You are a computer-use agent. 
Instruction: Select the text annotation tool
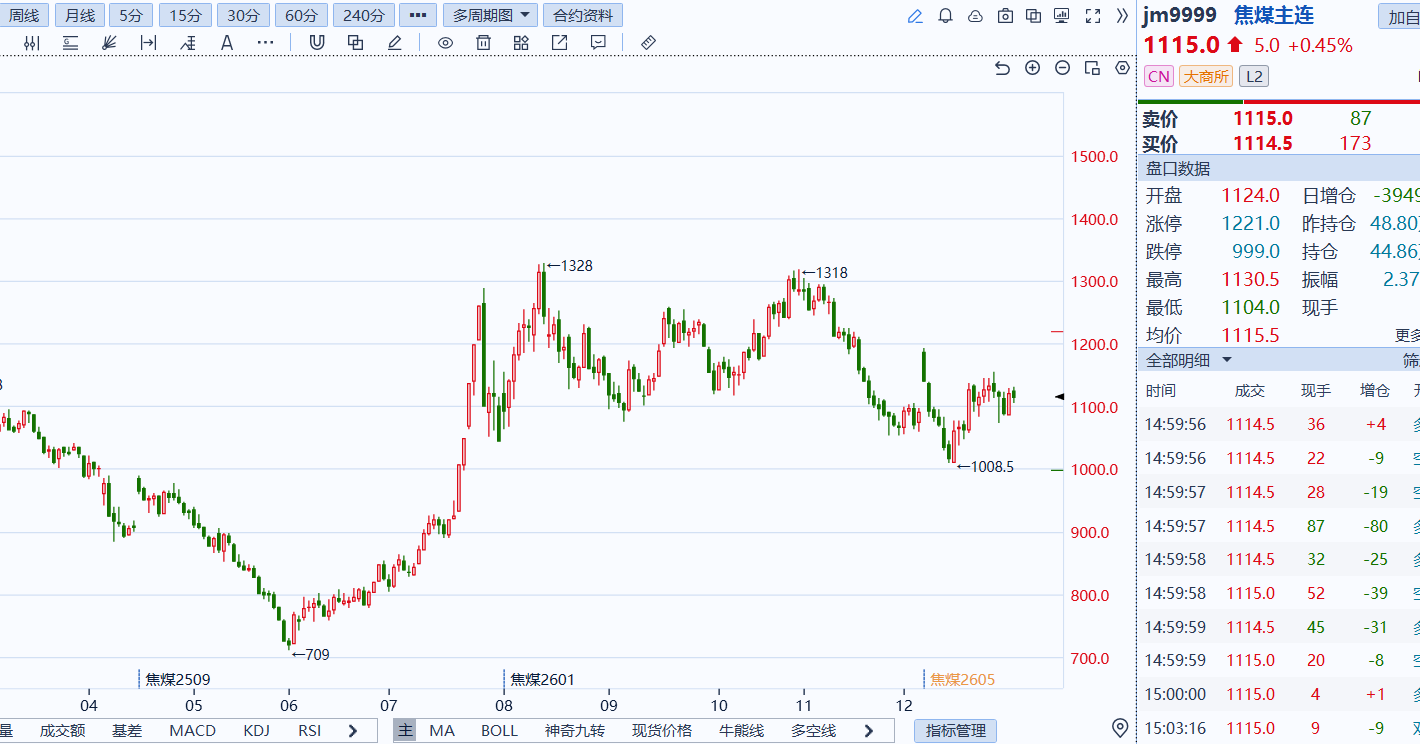[227, 42]
